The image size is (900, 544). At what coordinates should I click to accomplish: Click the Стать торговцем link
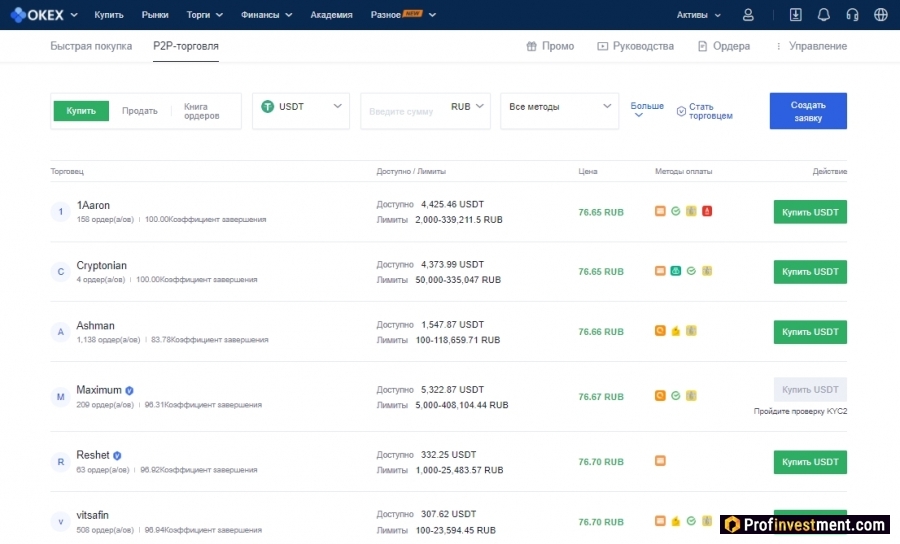(x=704, y=111)
